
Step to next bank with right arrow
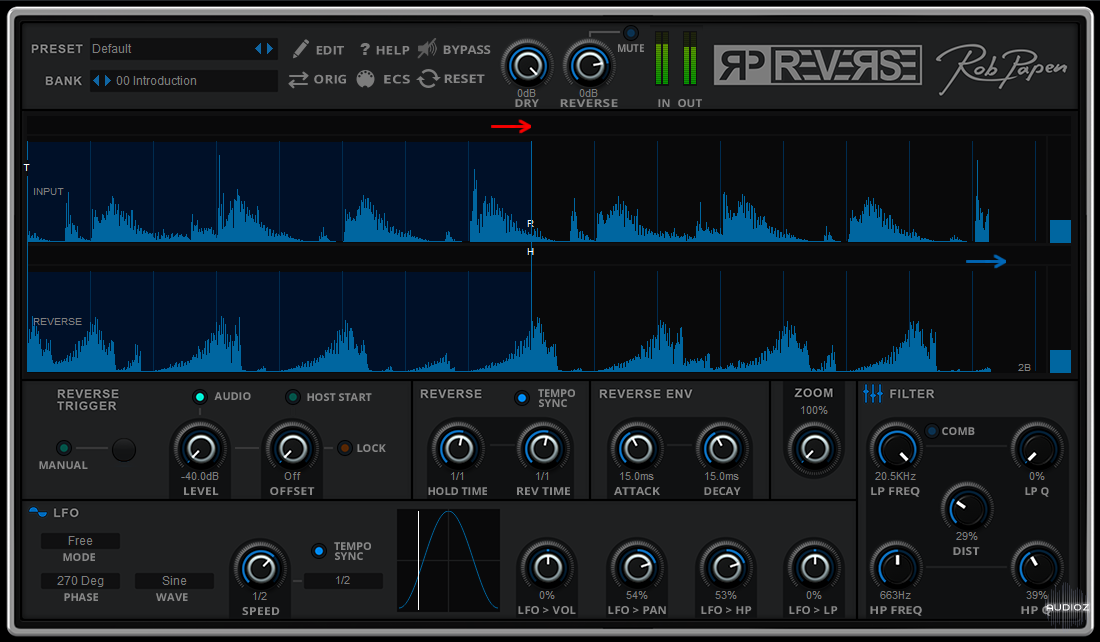107,81
